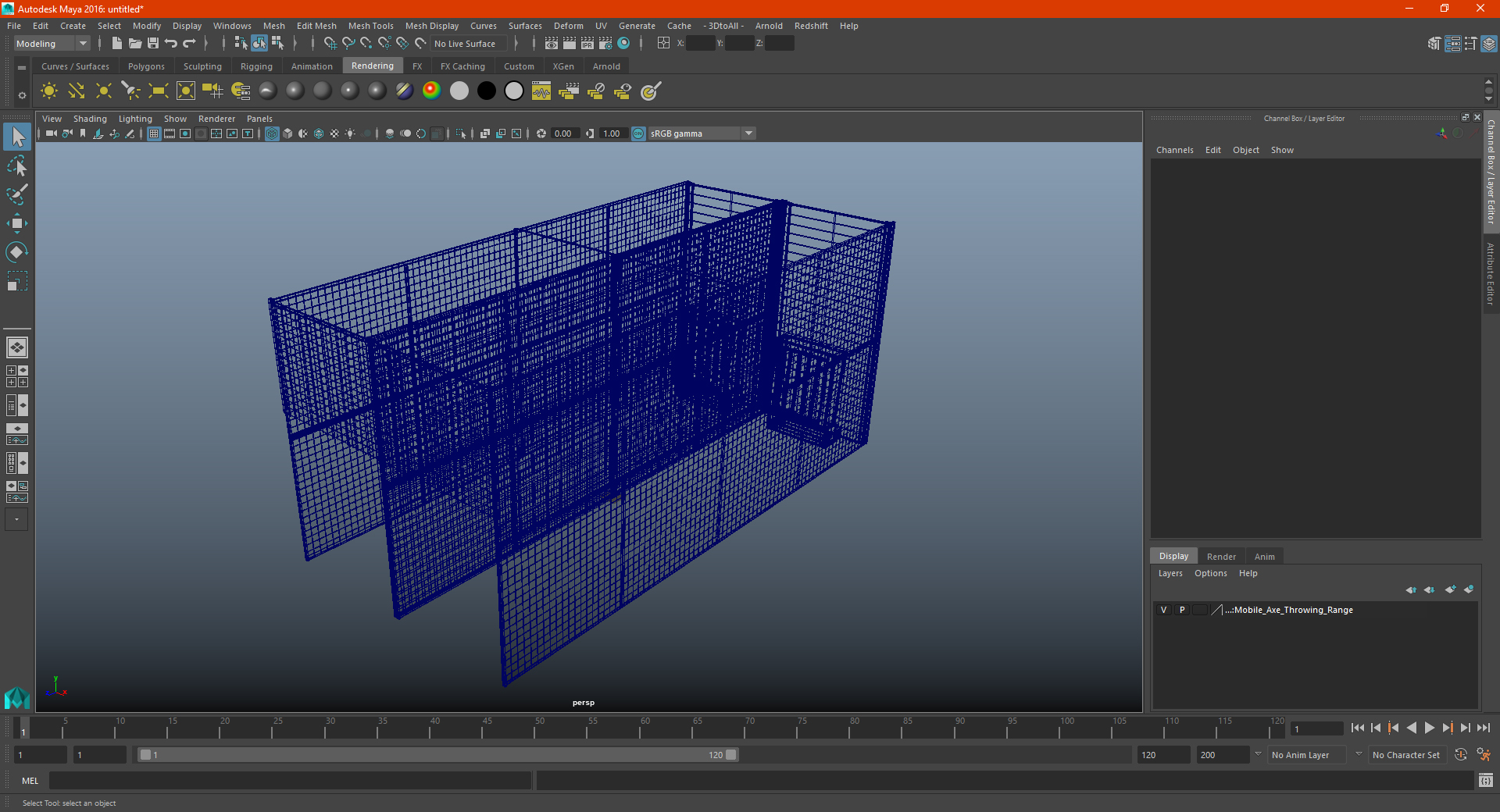Viewport: 1500px width, 812px height.
Task: Jump to the start of playback range
Action: pyautogui.click(x=1357, y=728)
